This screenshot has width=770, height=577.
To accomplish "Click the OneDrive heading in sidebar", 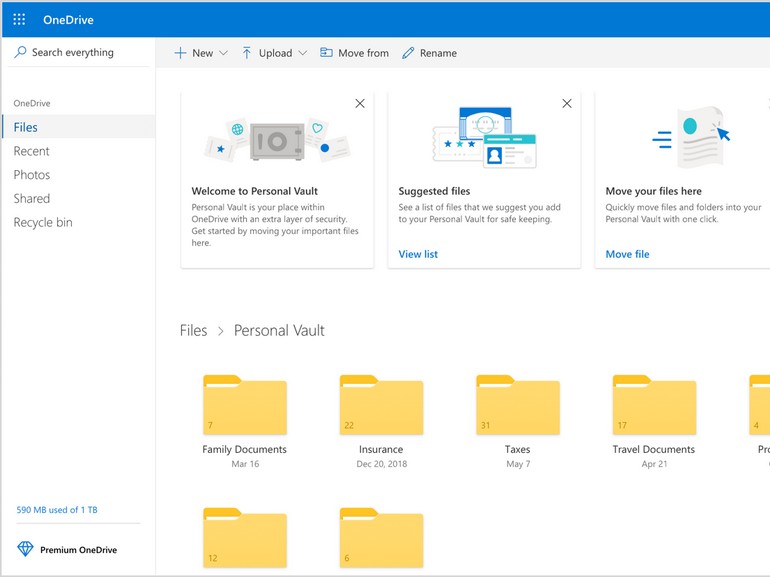I will (32, 103).
